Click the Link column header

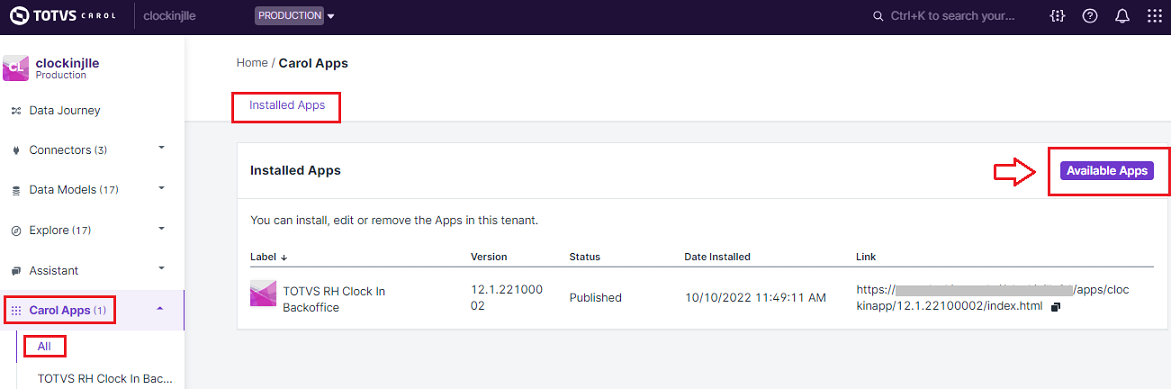coord(866,257)
